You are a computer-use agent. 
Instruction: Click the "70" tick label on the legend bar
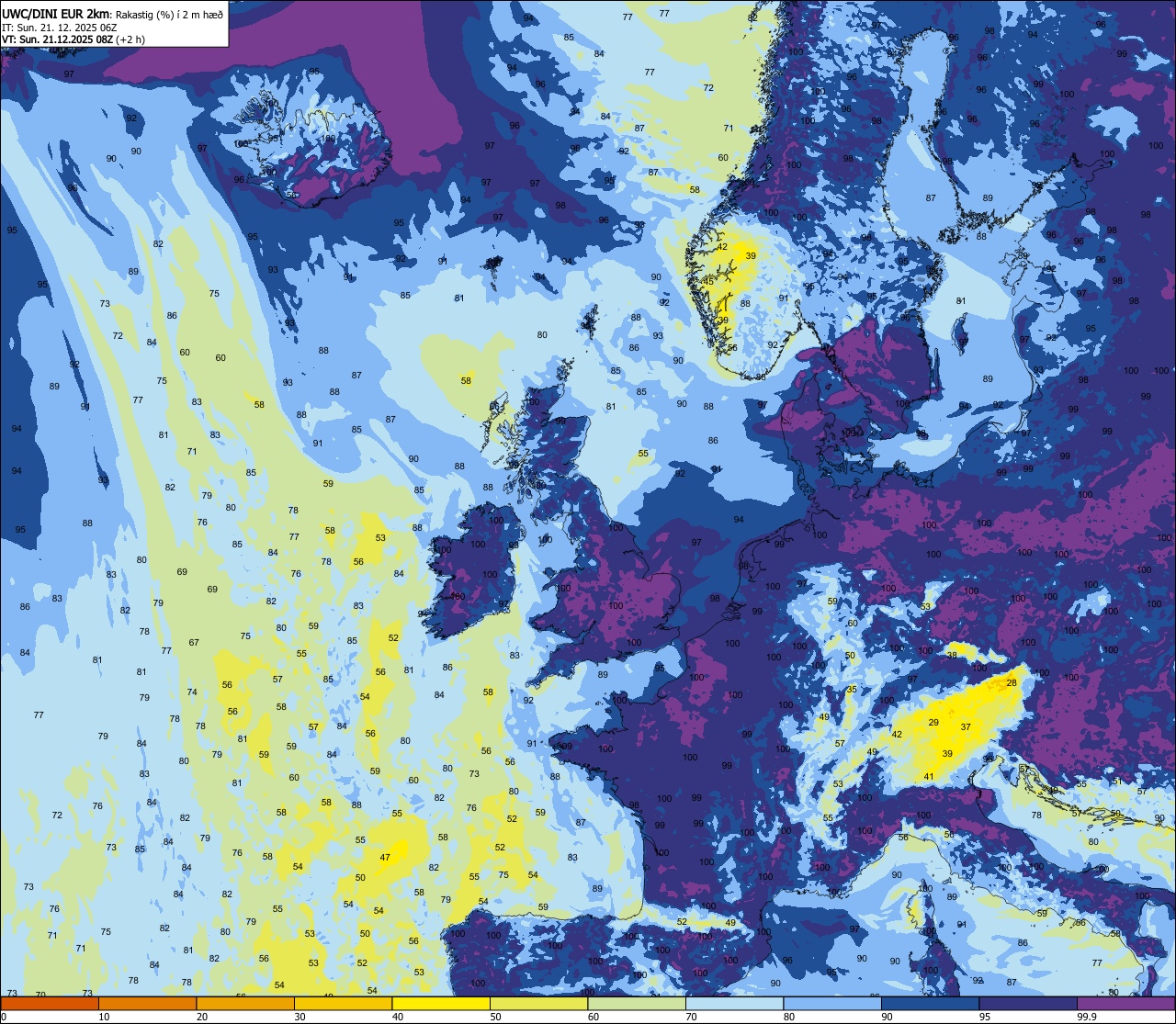[x=692, y=1017]
